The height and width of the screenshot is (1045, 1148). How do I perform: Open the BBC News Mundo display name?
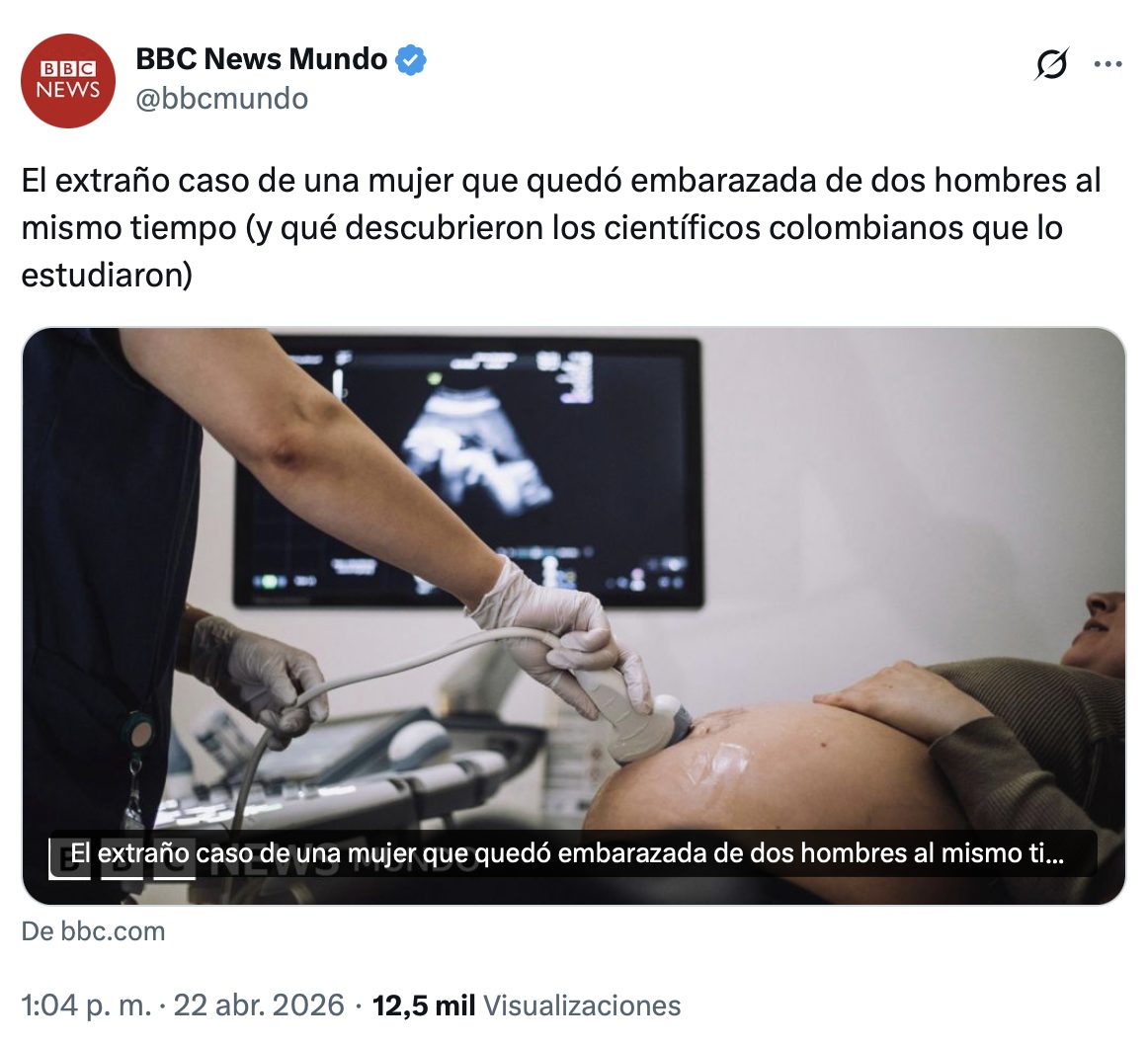(262, 59)
